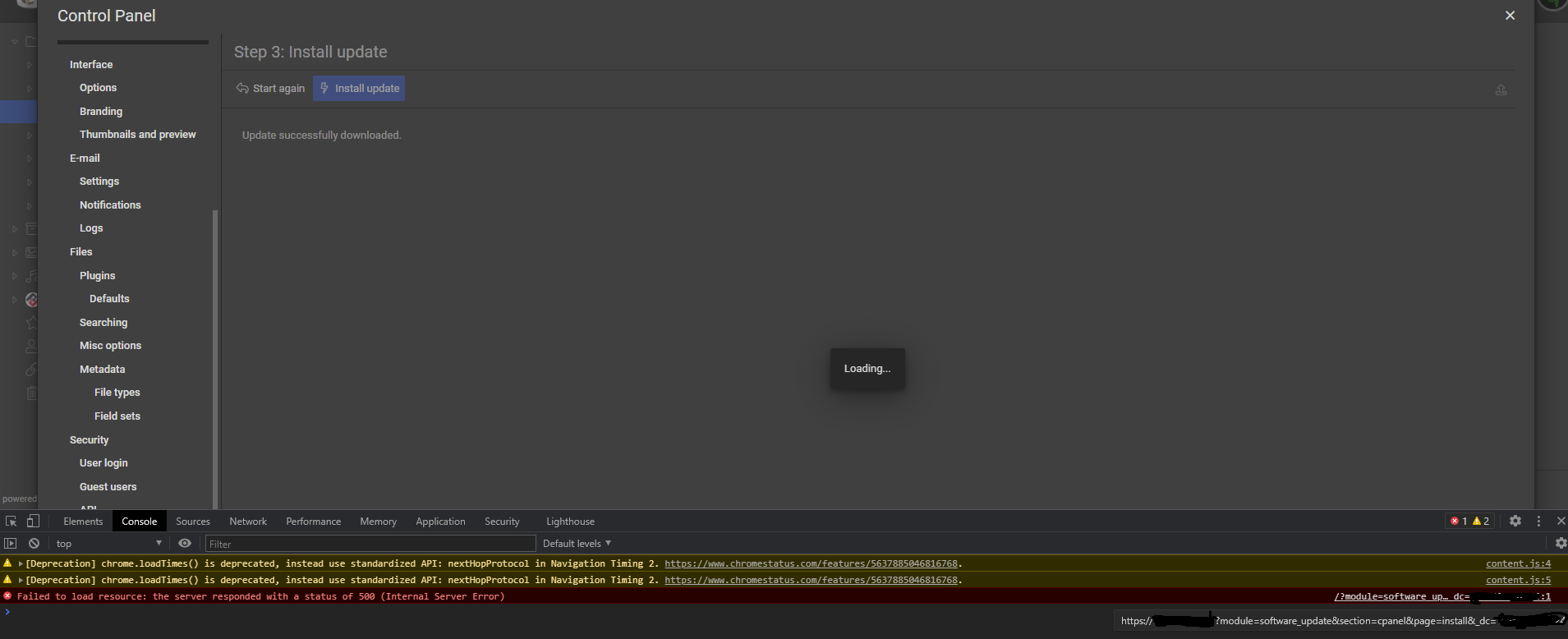Switch to DevTools Application tab
This screenshot has width=1568, height=639.
(440, 522)
